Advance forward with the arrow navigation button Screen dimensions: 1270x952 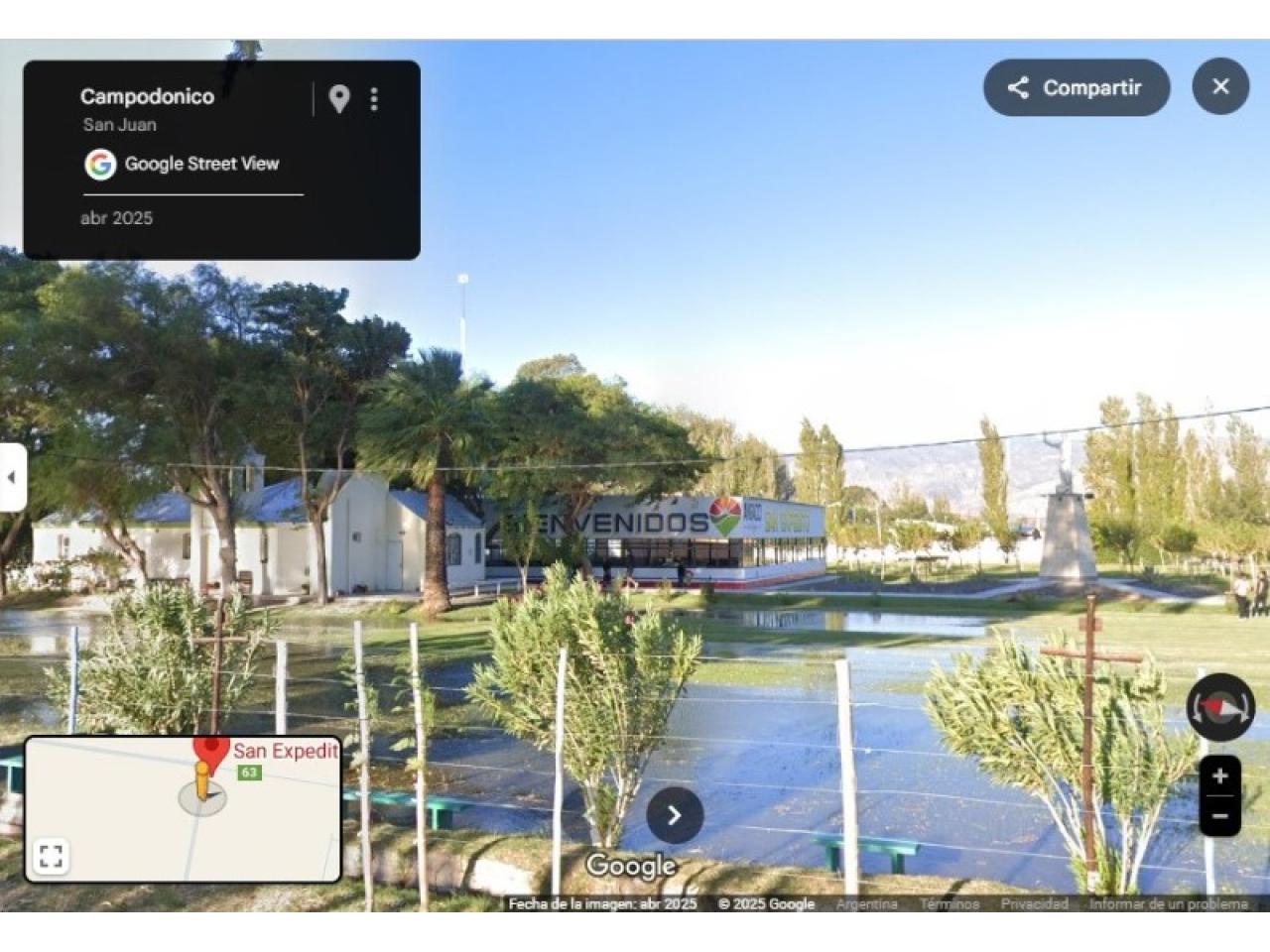point(675,815)
